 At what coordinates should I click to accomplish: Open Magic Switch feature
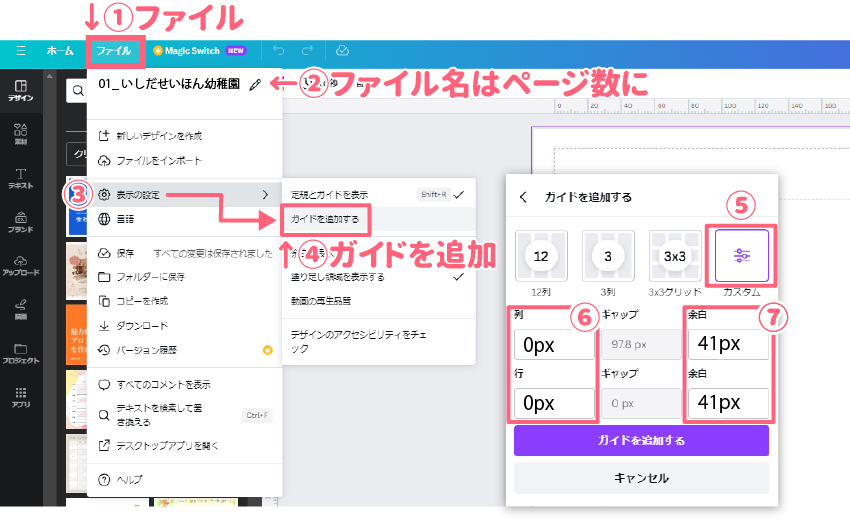(199, 51)
